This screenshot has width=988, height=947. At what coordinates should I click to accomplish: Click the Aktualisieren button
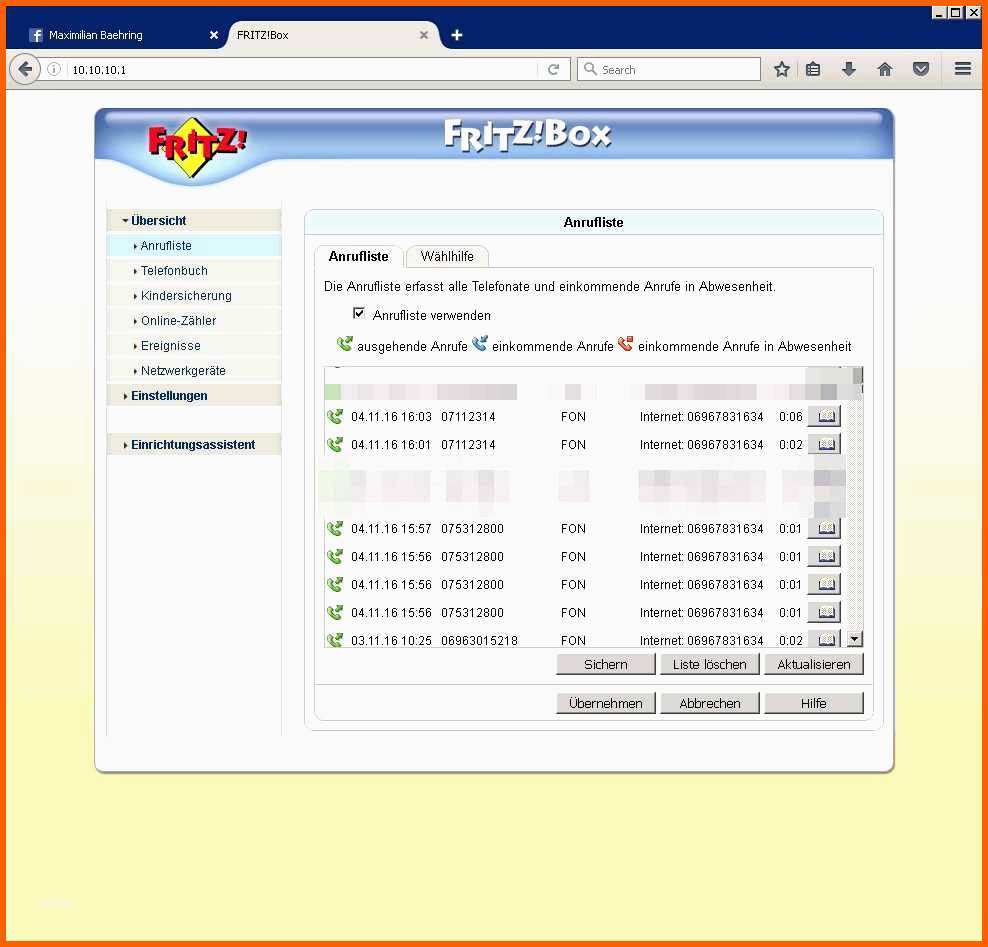point(813,664)
